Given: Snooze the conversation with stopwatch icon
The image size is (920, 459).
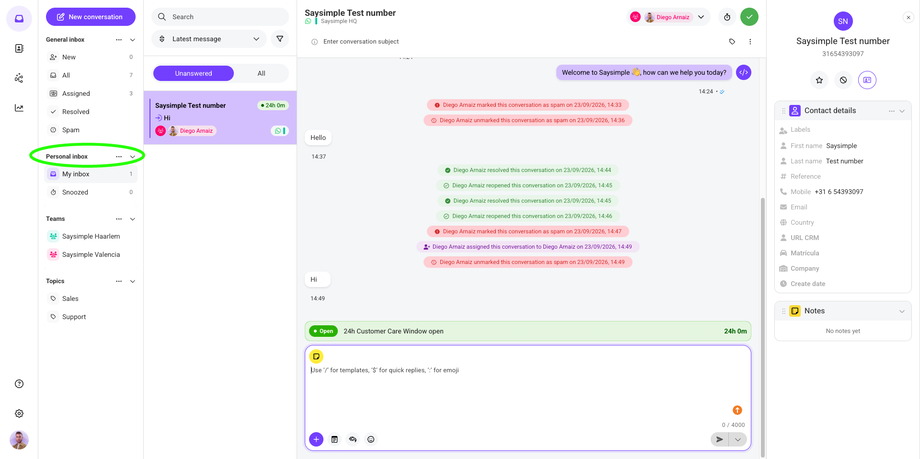Looking at the screenshot, I should pyautogui.click(x=727, y=17).
